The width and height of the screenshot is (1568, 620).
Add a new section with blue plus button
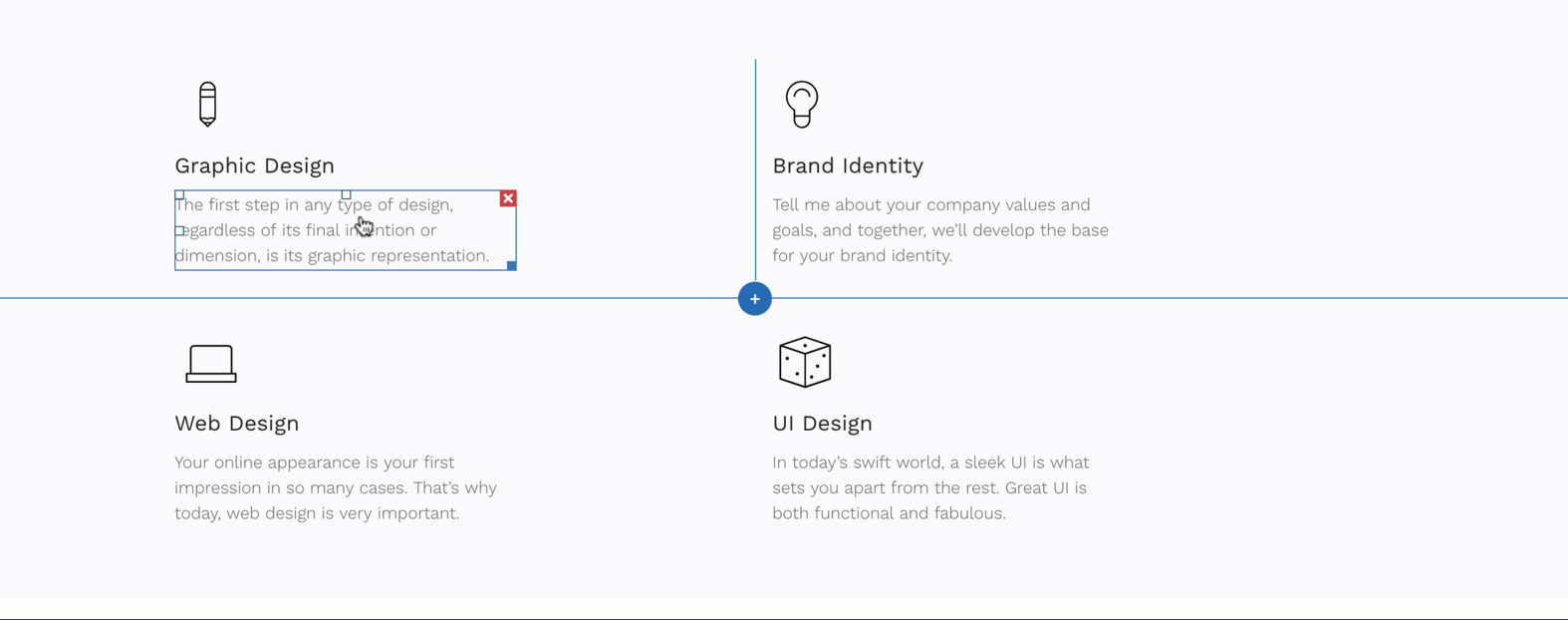click(755, 298)
